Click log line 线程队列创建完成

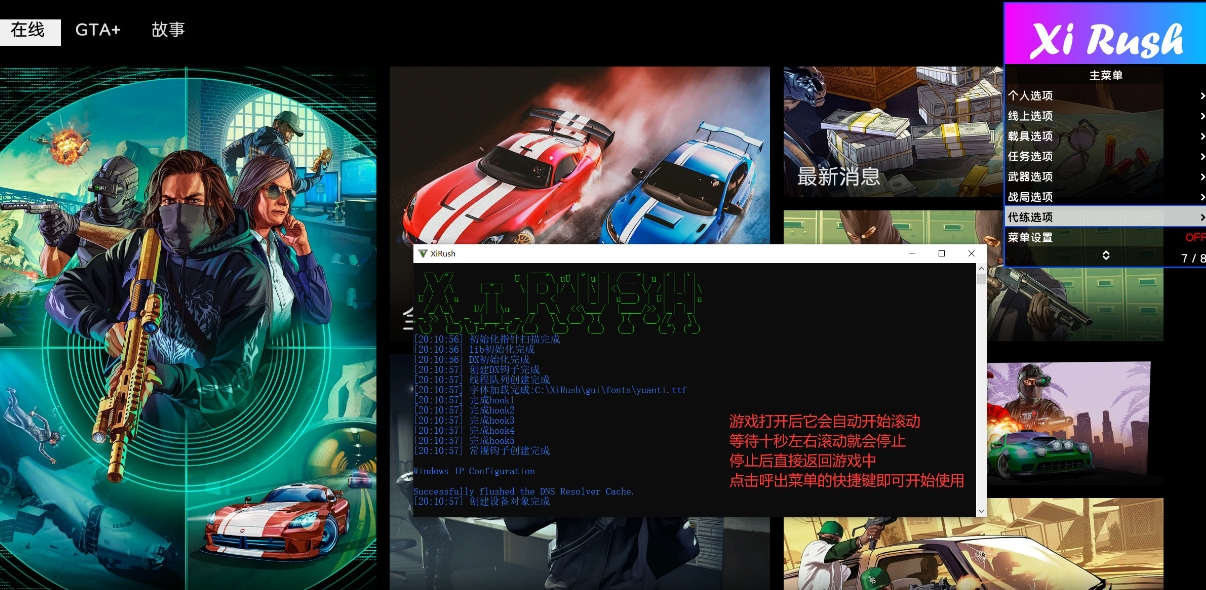click(x=482, y=380)
